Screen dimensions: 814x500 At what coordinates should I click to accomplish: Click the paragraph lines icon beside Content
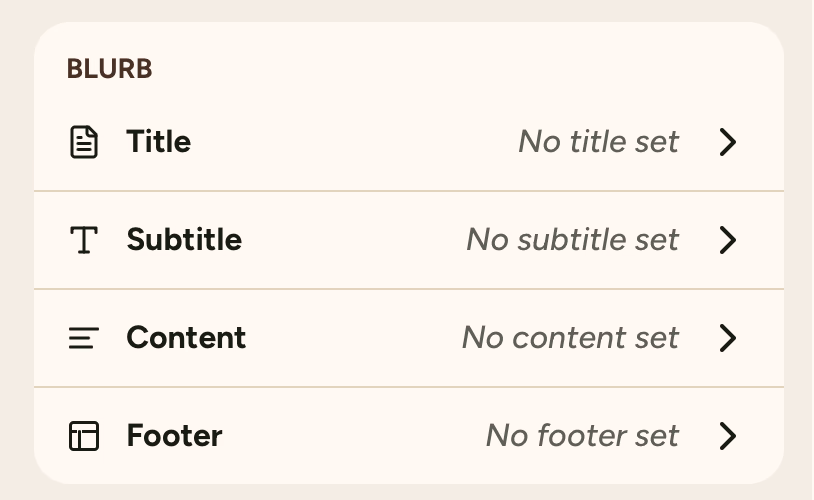tap(84, 338)
